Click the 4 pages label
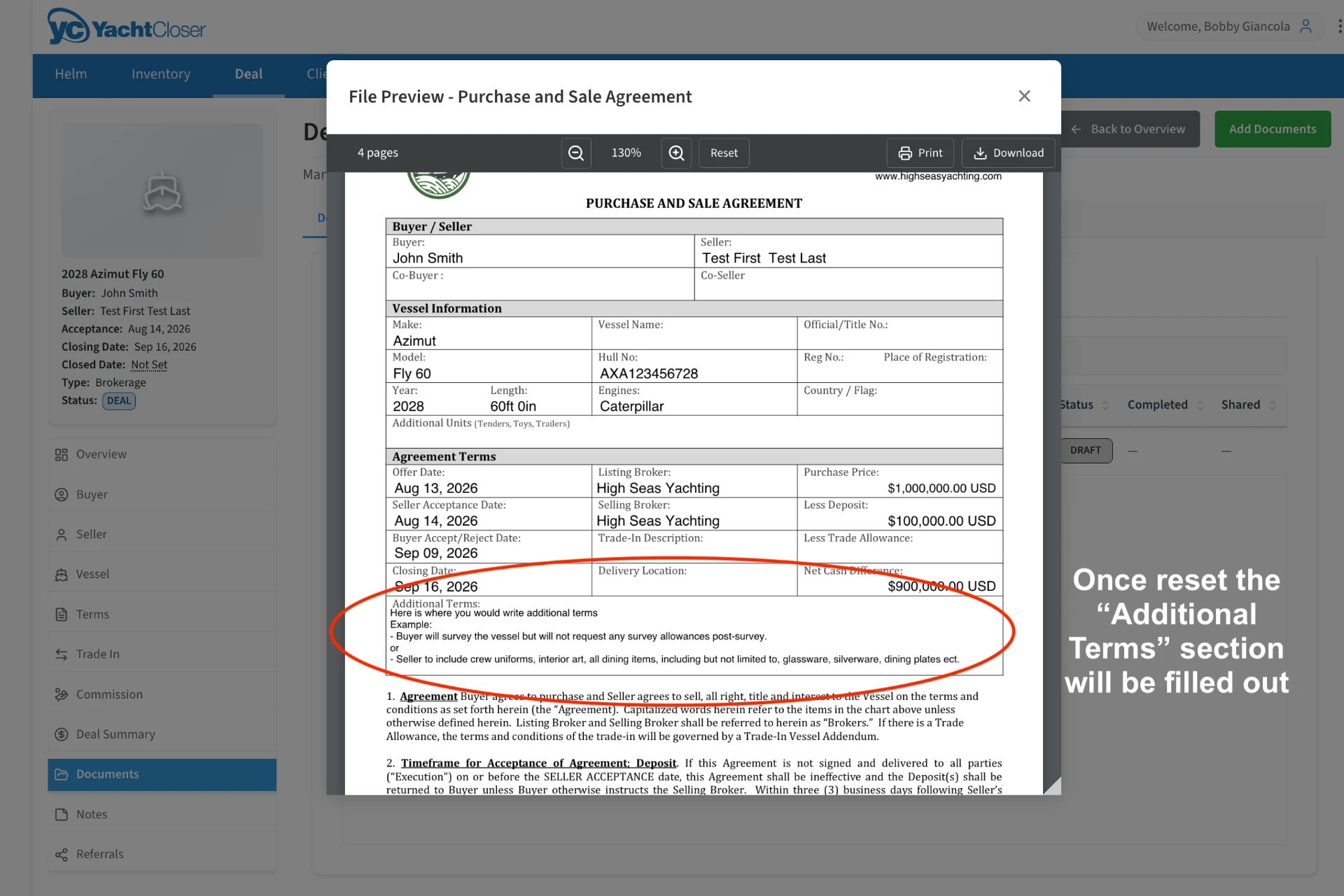This screenshot has width=1344, height=896. coord(377,153)
